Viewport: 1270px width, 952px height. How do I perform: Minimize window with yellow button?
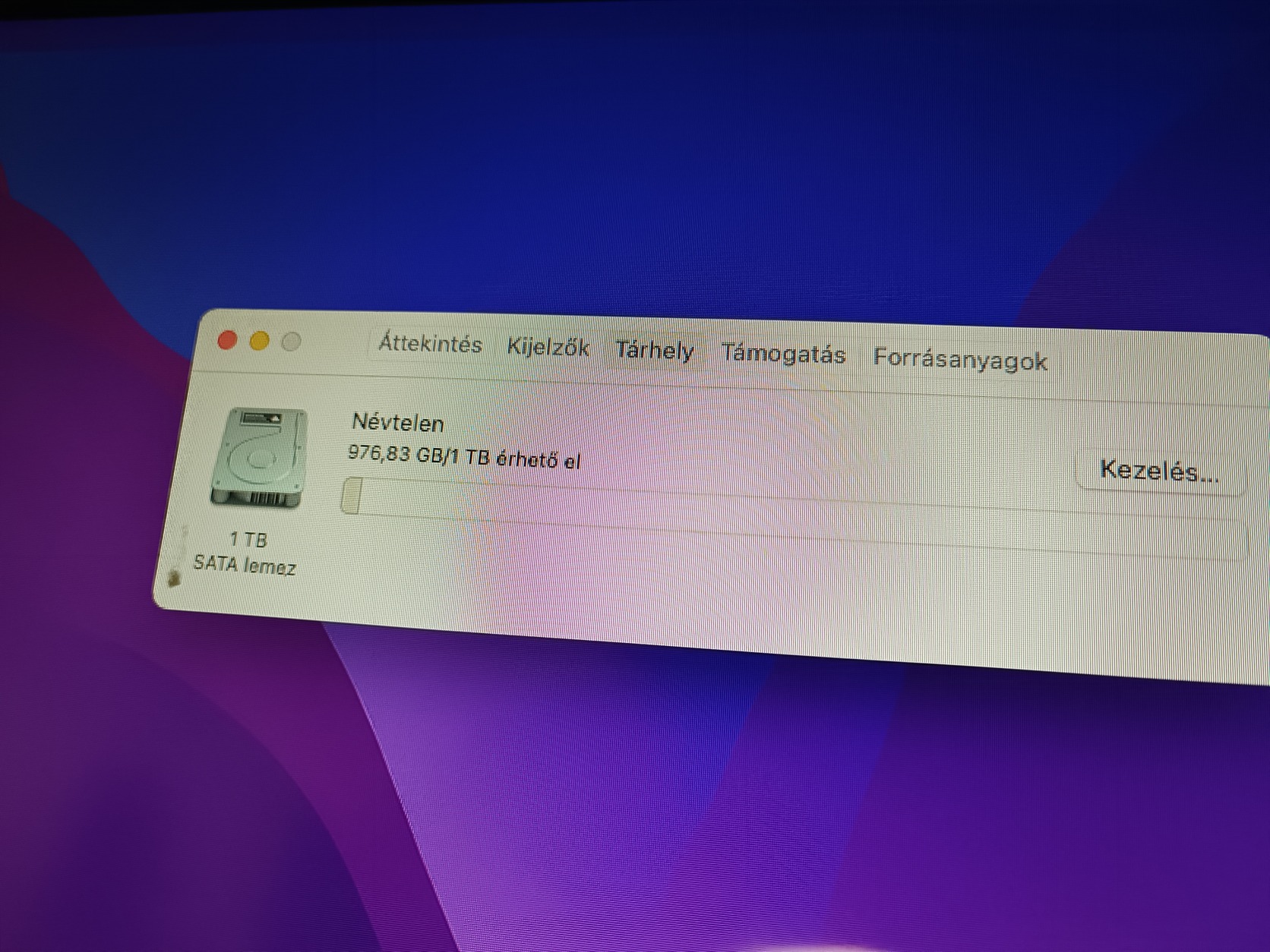(259, 342)
